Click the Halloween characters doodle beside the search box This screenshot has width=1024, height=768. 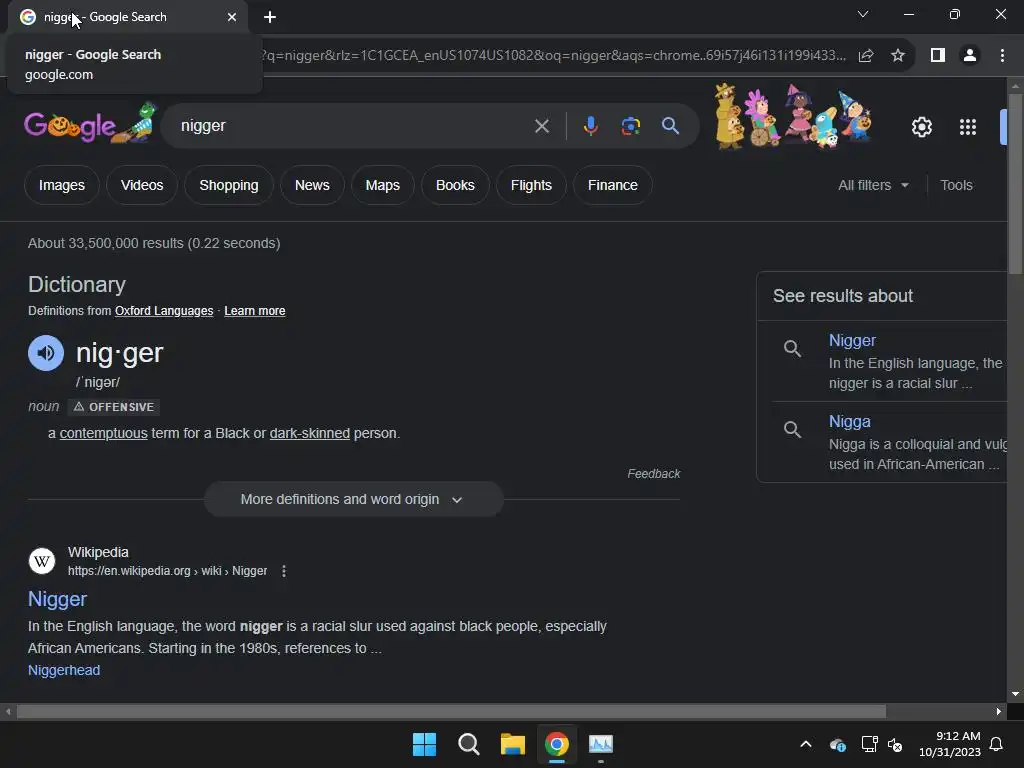(x=793, y=117)
